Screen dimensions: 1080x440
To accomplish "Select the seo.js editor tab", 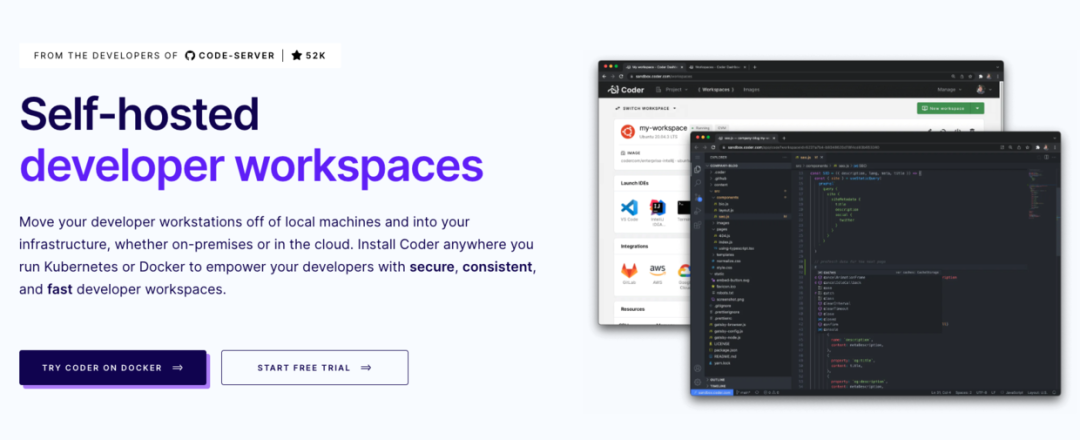I will tap(811, 157).
